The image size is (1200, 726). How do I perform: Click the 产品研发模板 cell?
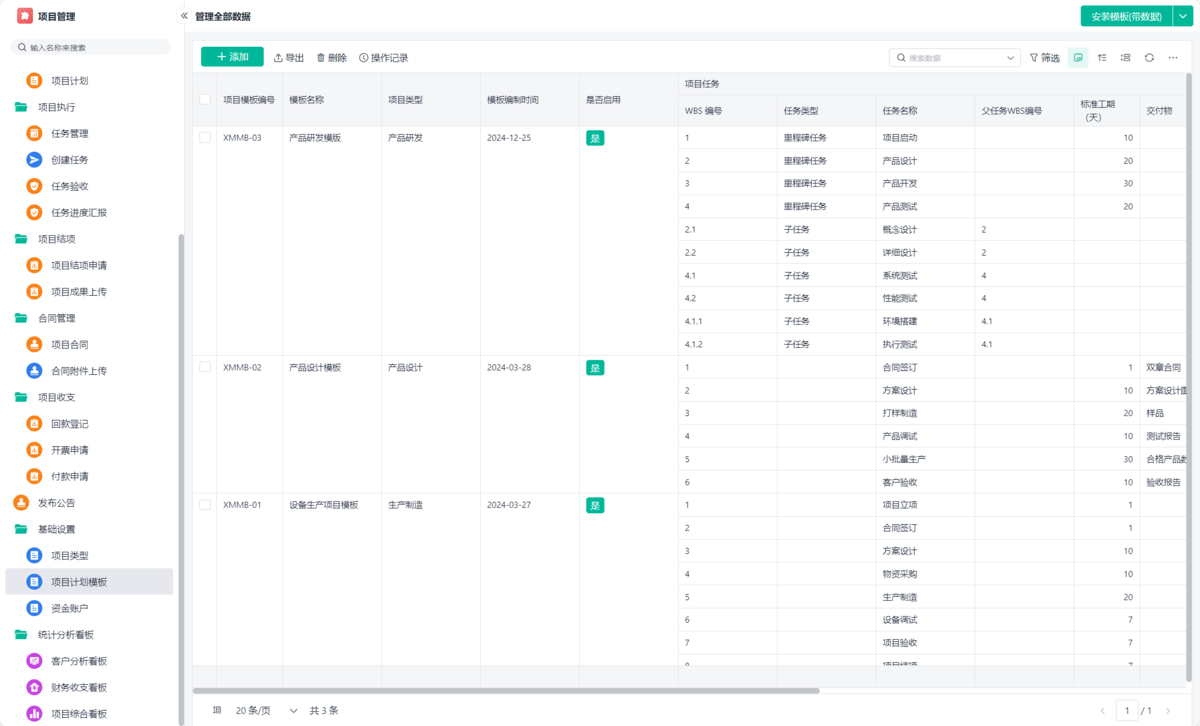315,138
